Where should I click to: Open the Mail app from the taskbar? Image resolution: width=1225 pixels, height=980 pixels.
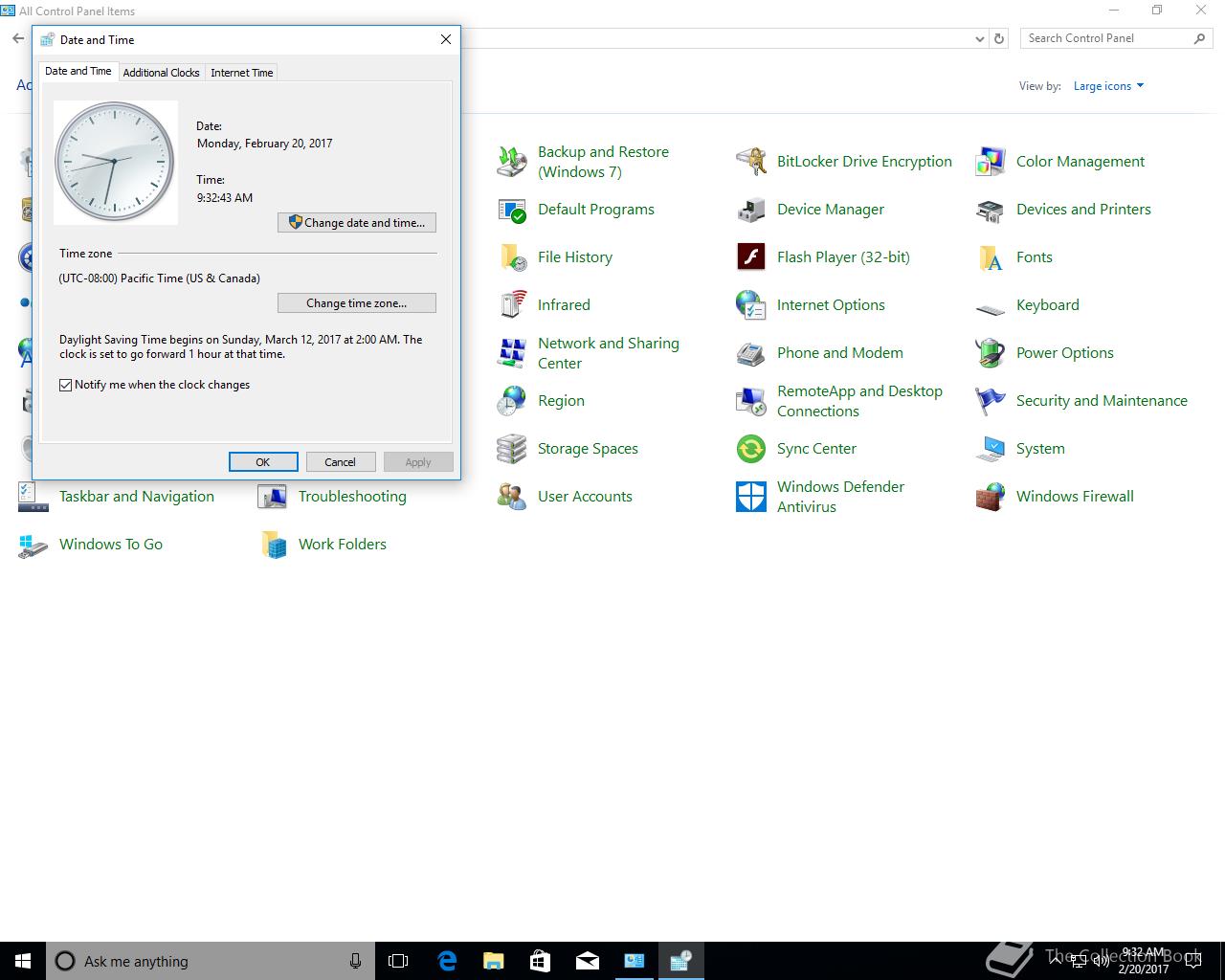coord(587,961)
